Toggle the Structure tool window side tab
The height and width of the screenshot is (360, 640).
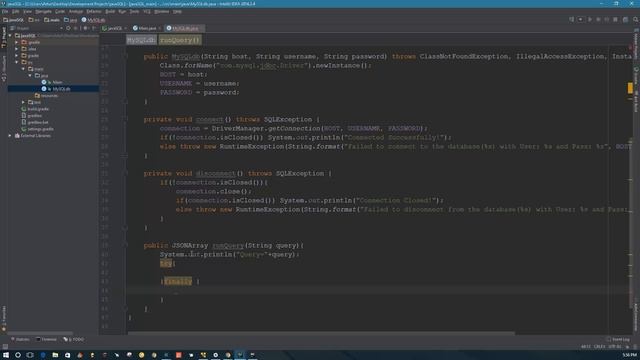coord(4,68)
